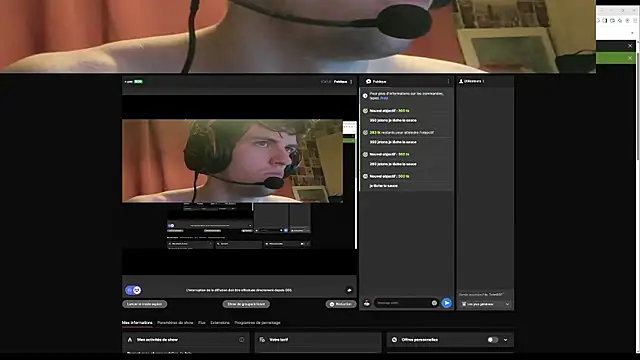The width and height of the screenshot is (640, 360).
Task: Start a 'Show de groupe/à ticket'
Action: pos(246,304)
